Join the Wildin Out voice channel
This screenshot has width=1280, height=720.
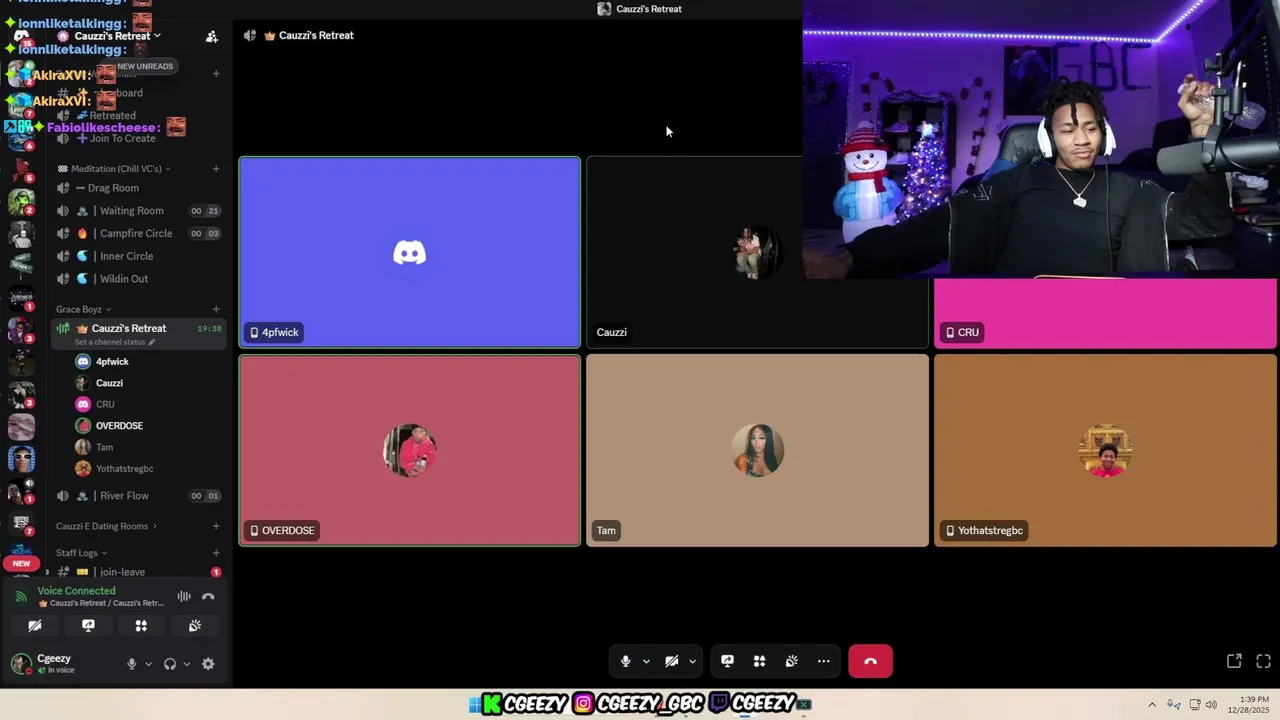pos(138,279)
